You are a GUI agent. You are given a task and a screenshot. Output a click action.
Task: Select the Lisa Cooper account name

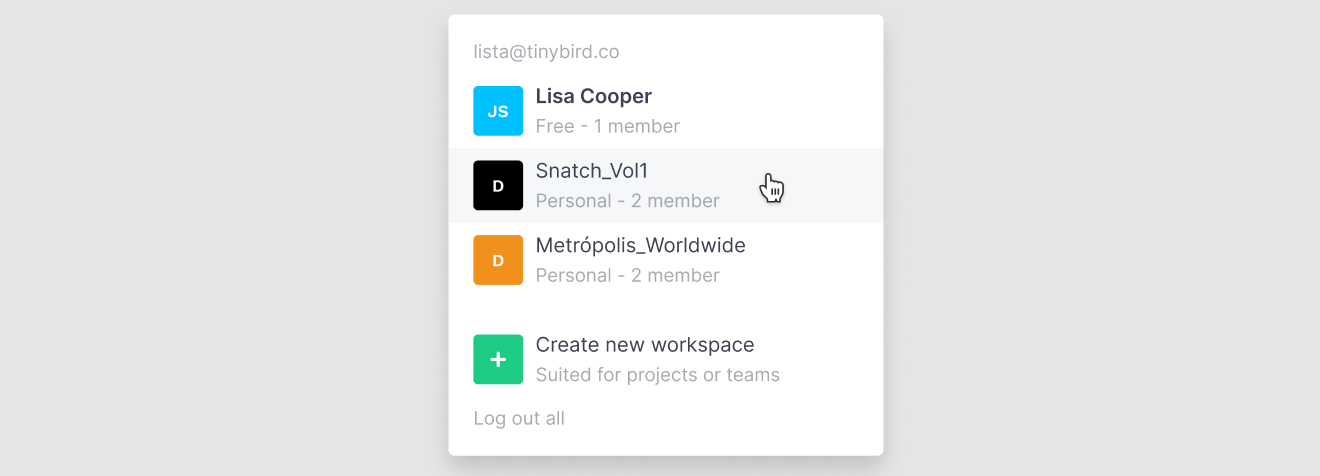click(x=593, y=96)
